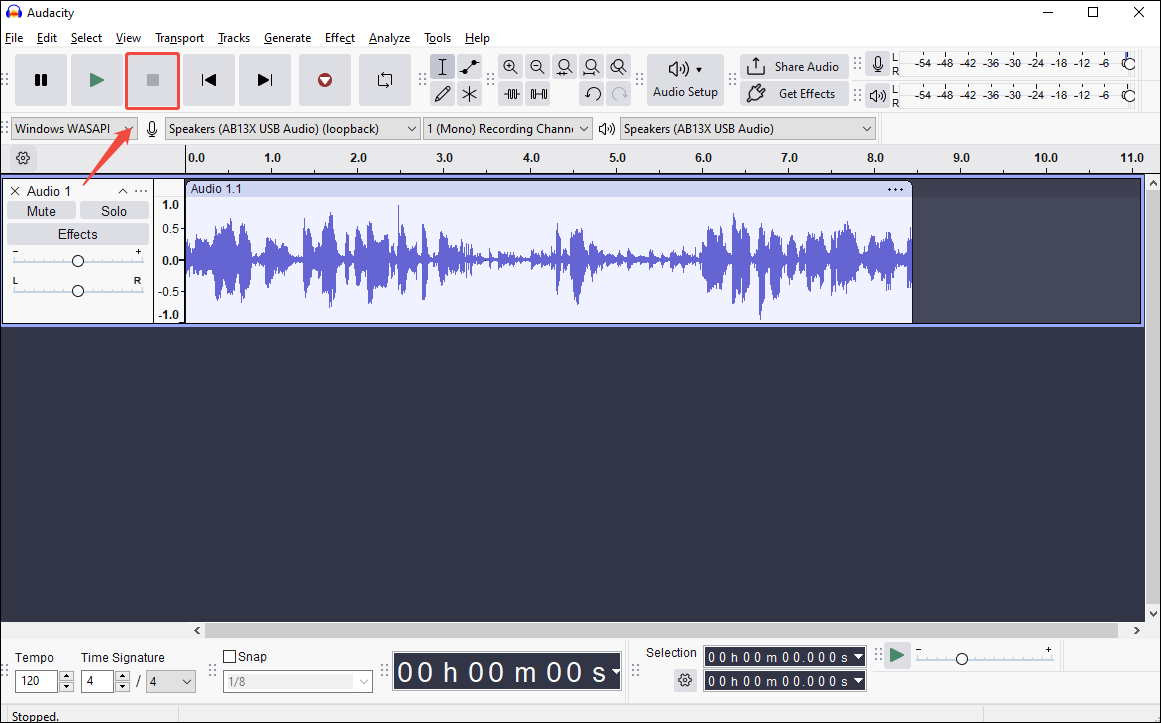Viewport: 1161px width, 723px height.
Task: Open the Mono Recording Channel dropdown
Action: 508,129
